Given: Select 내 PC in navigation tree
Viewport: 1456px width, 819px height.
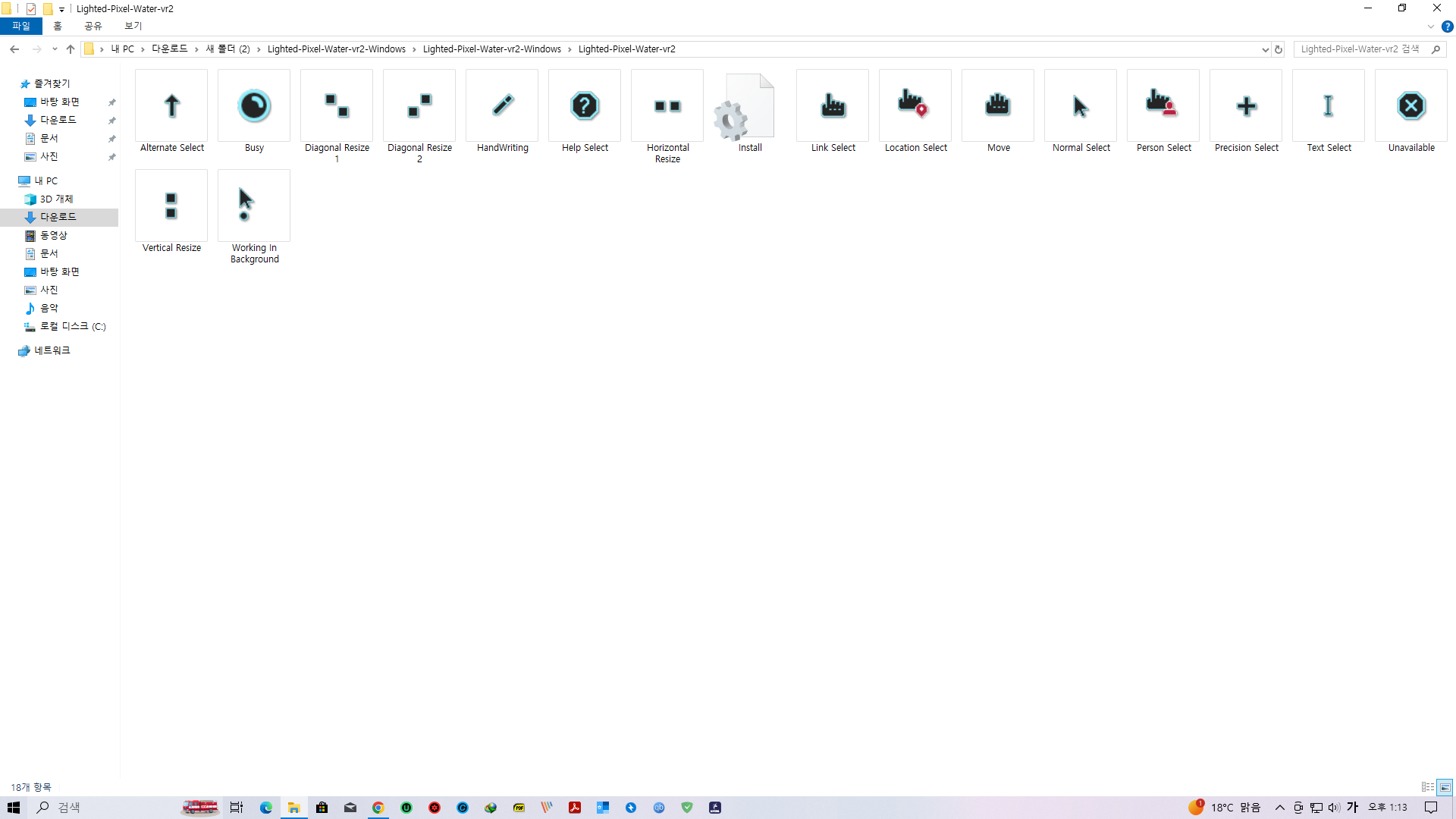Looking at the screenshot, I should pos(45,180).
